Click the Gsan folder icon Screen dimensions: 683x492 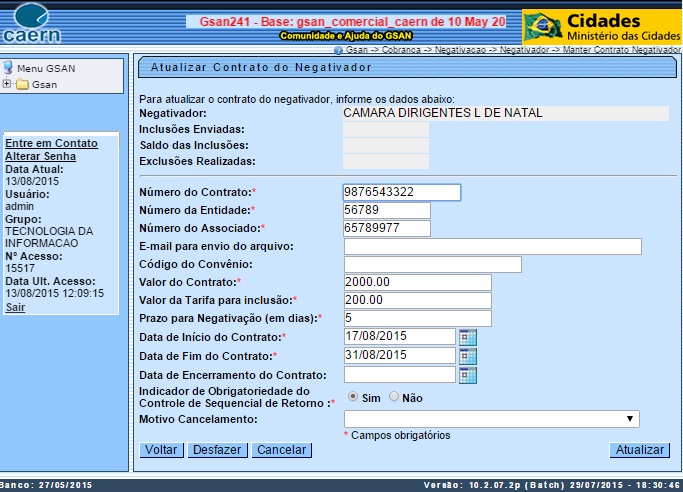coord(22,85)
